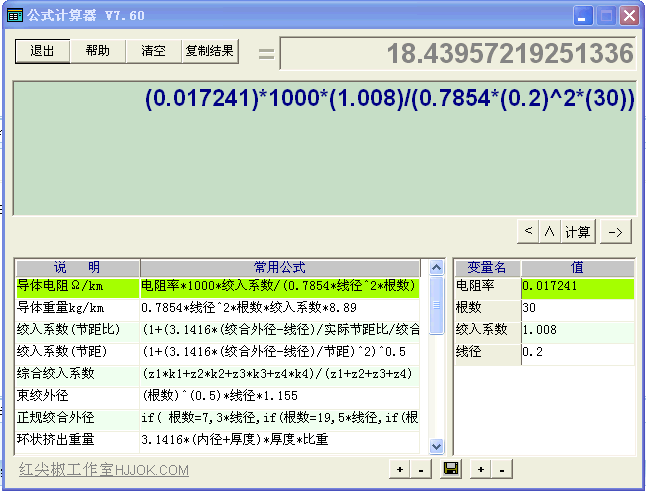
Task: Click minus button under the variable table
Action: tap(502, 469)
